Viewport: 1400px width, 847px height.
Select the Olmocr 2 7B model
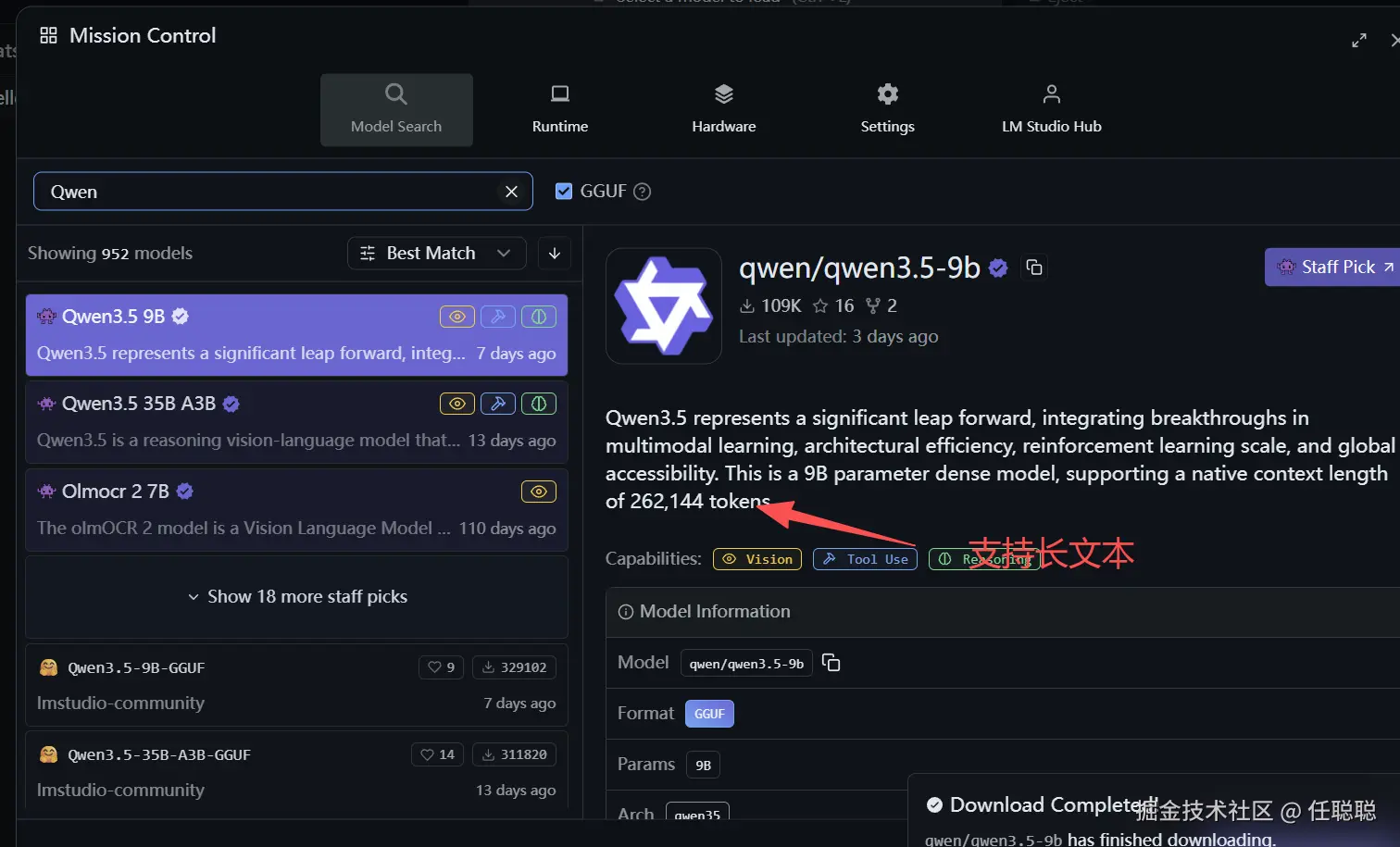(296, 510)
